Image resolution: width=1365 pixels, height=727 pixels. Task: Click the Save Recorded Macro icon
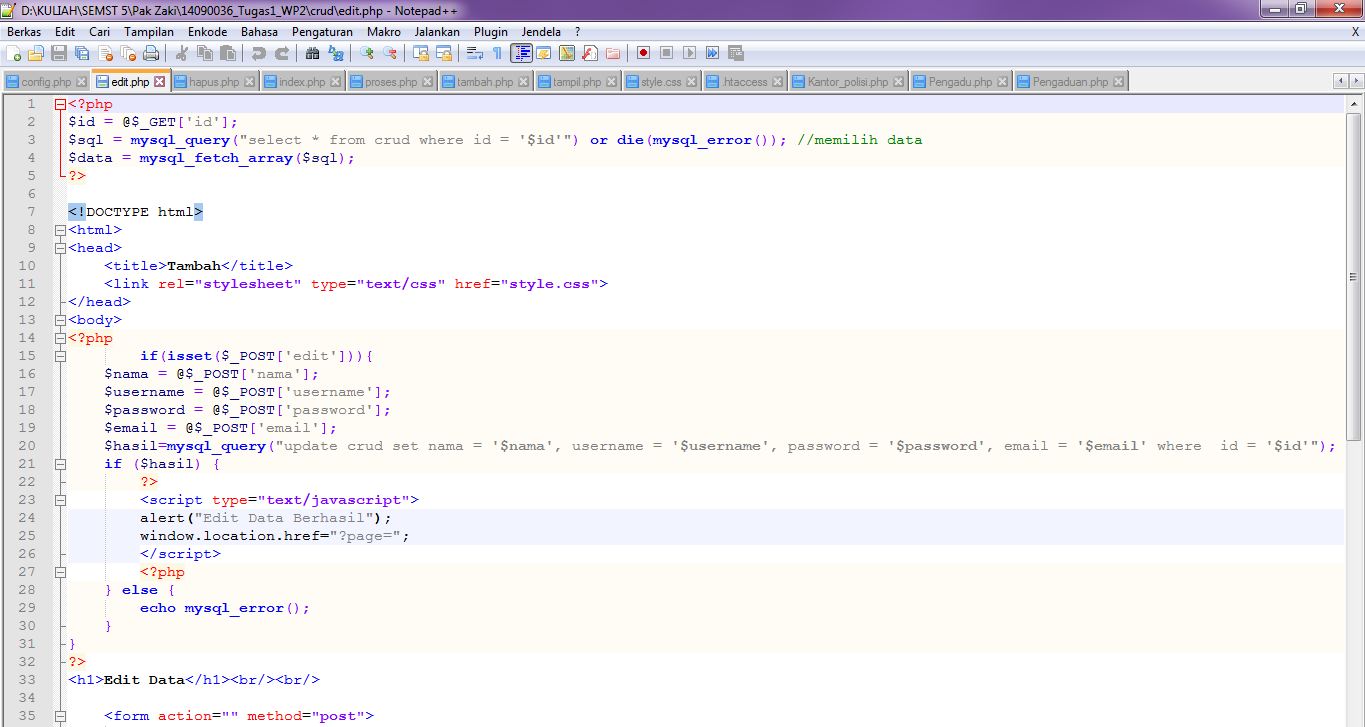pyautogui.click(x=735, y=53)
